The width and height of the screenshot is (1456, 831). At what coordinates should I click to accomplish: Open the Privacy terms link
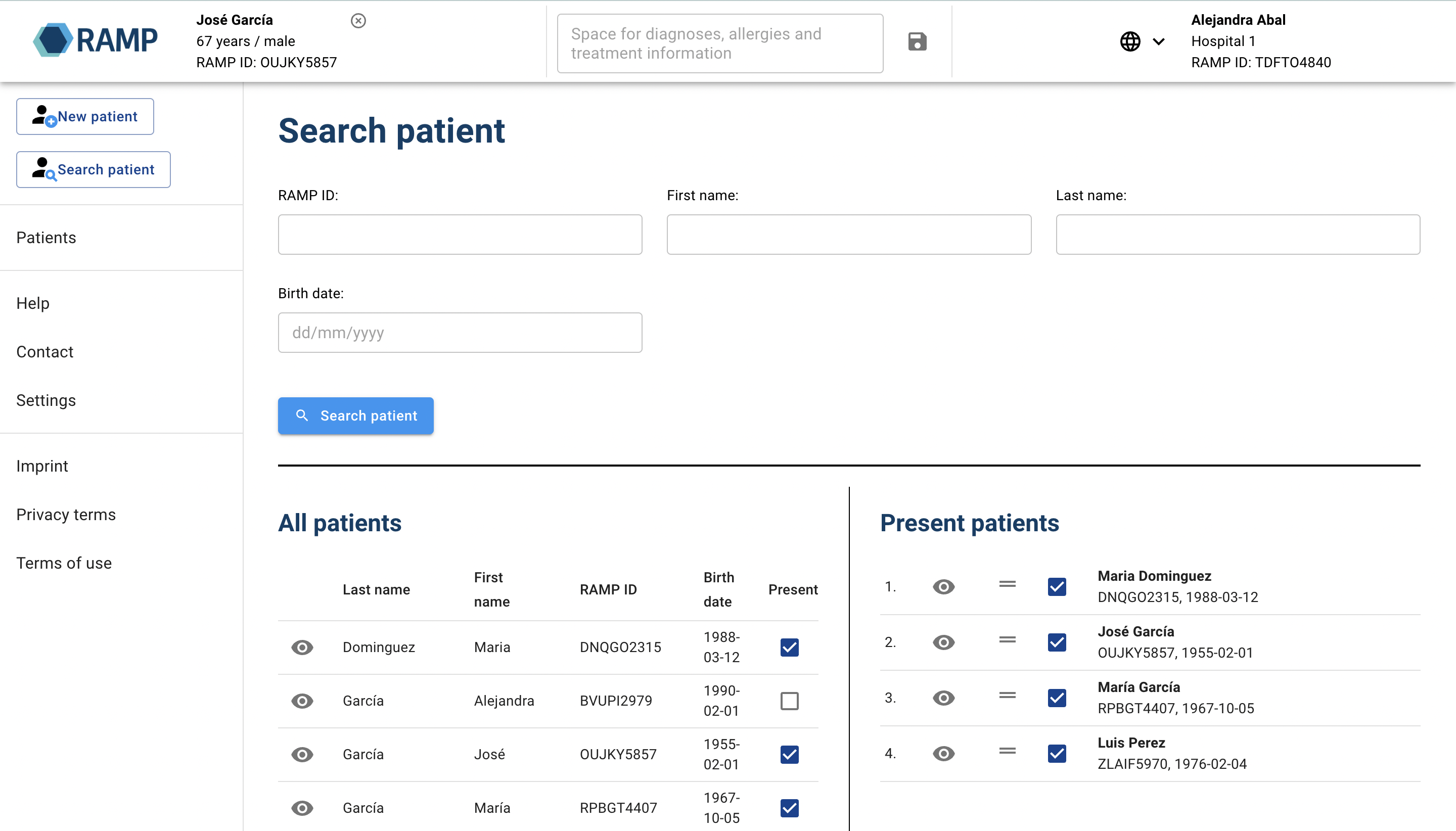(66, 514)
